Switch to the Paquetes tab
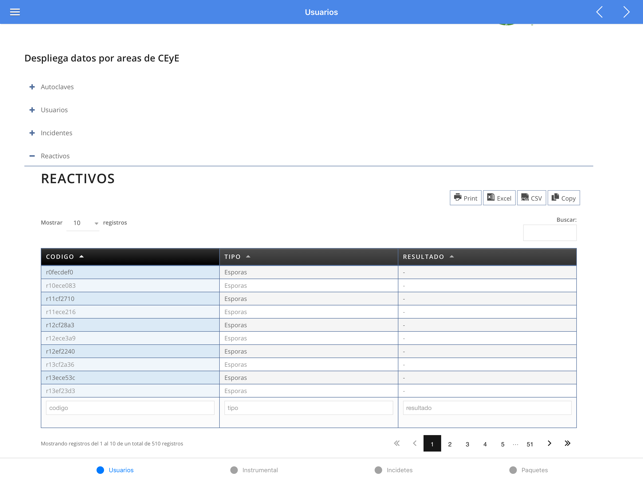 click(x=529, y=470)
